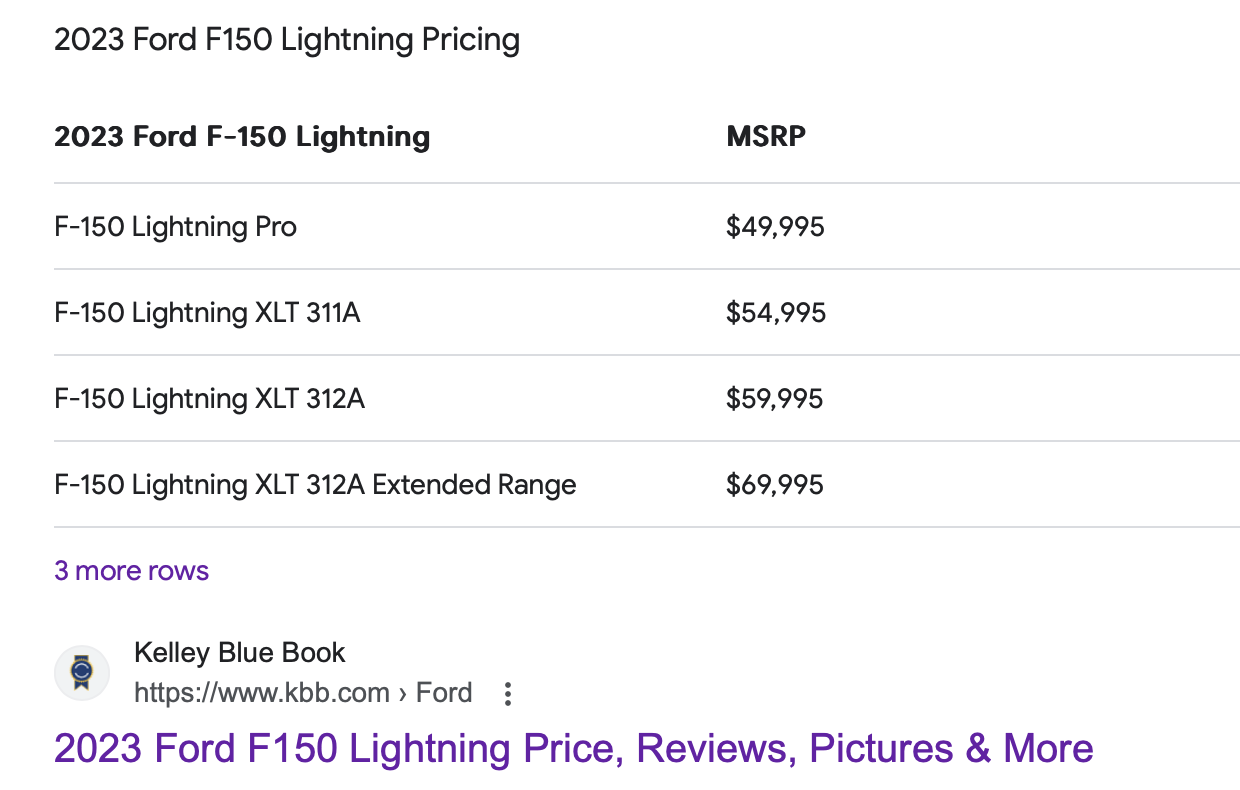Click the $69,995 price cell
The height and width of the screenshot is (790, 1240).
(775, 485)
